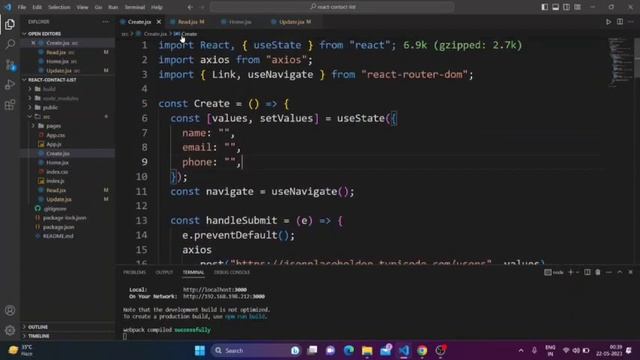The image size is (640, 360).
Task: Open the network URL link in terminal
Action: 224,296
